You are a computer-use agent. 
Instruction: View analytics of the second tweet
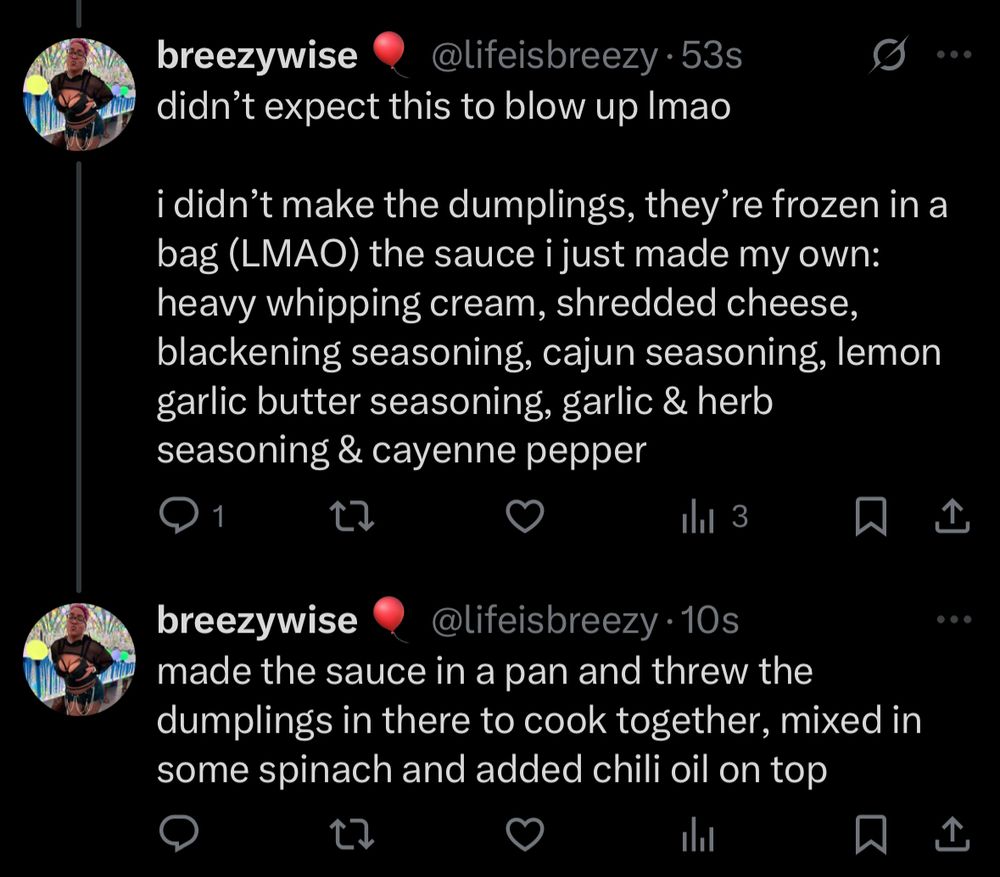[x=697, y=832]
